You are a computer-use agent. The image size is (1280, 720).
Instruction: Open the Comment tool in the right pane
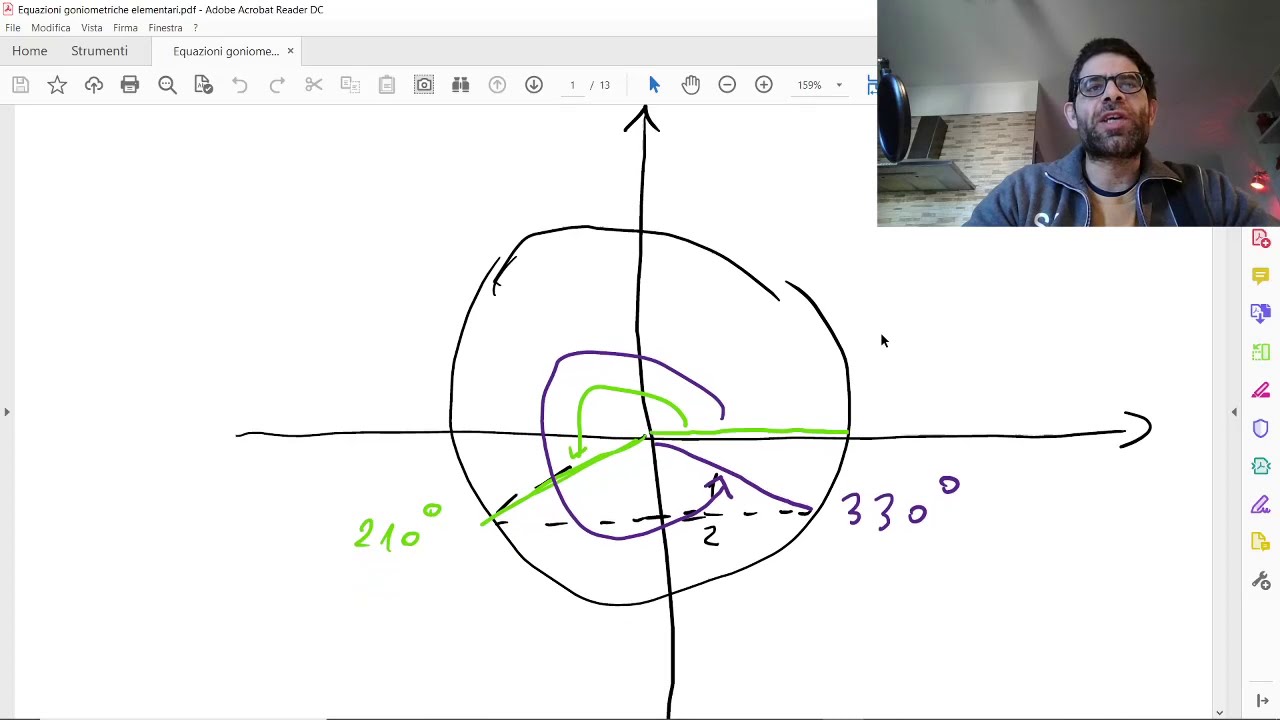(x=1260, y=275)
